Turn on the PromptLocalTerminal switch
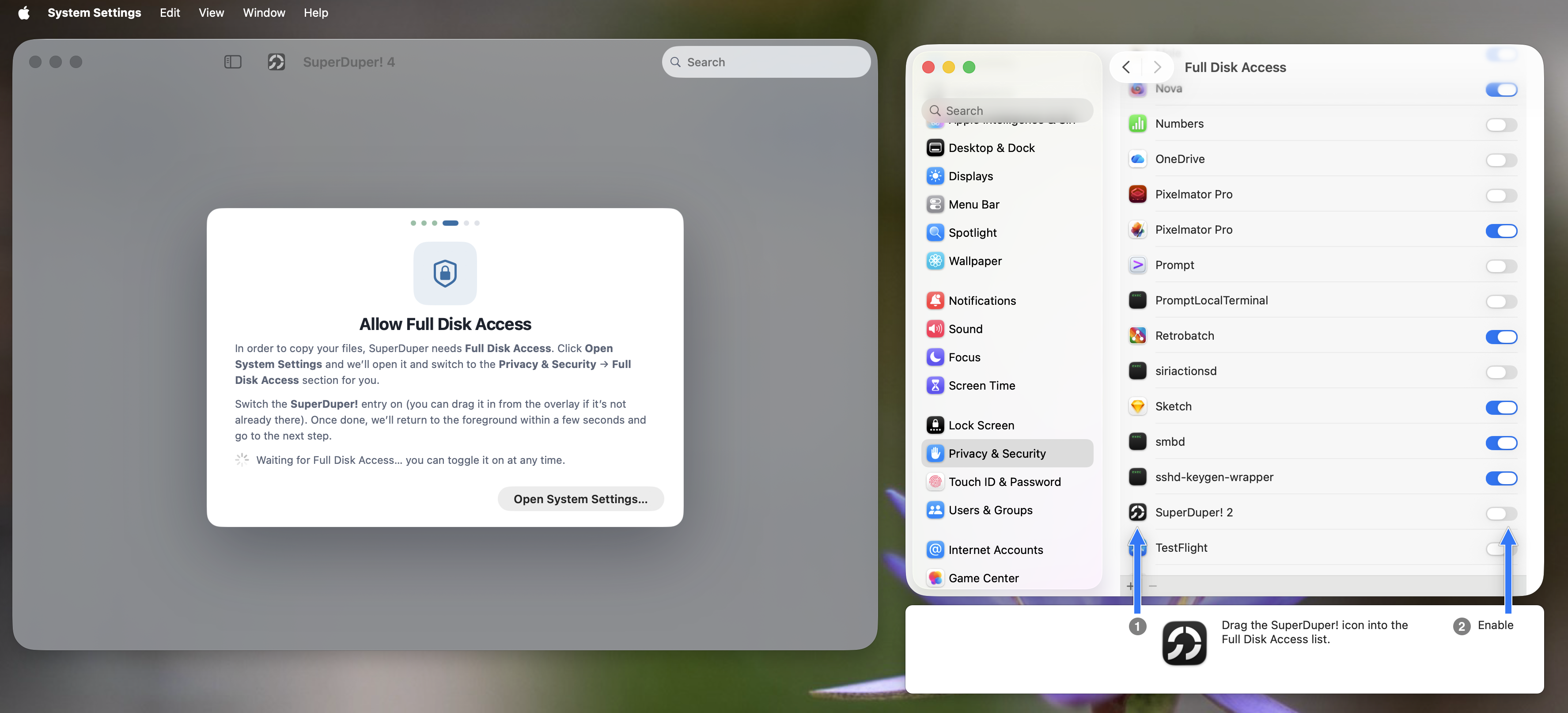The height and width of the screenshot is (713, 1568). click(x=1501, y=301)
